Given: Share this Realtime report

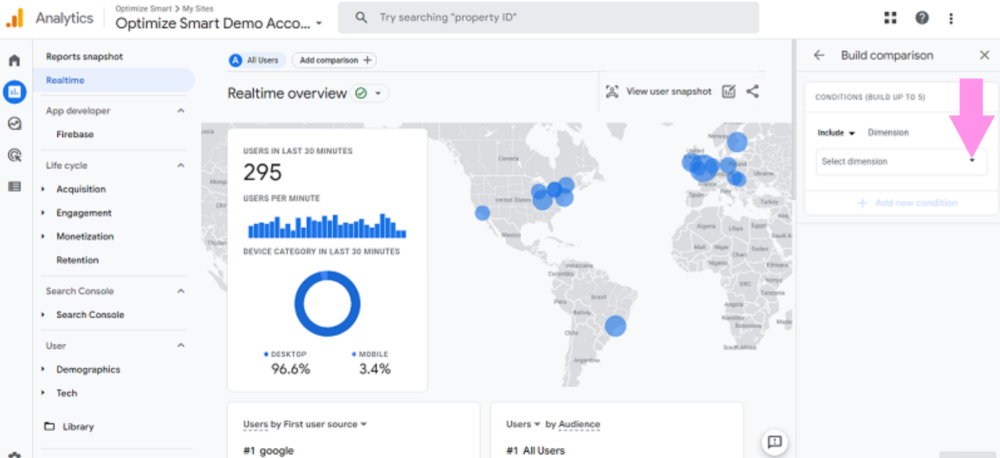Looking at the screenshot, I should [753, 91].
